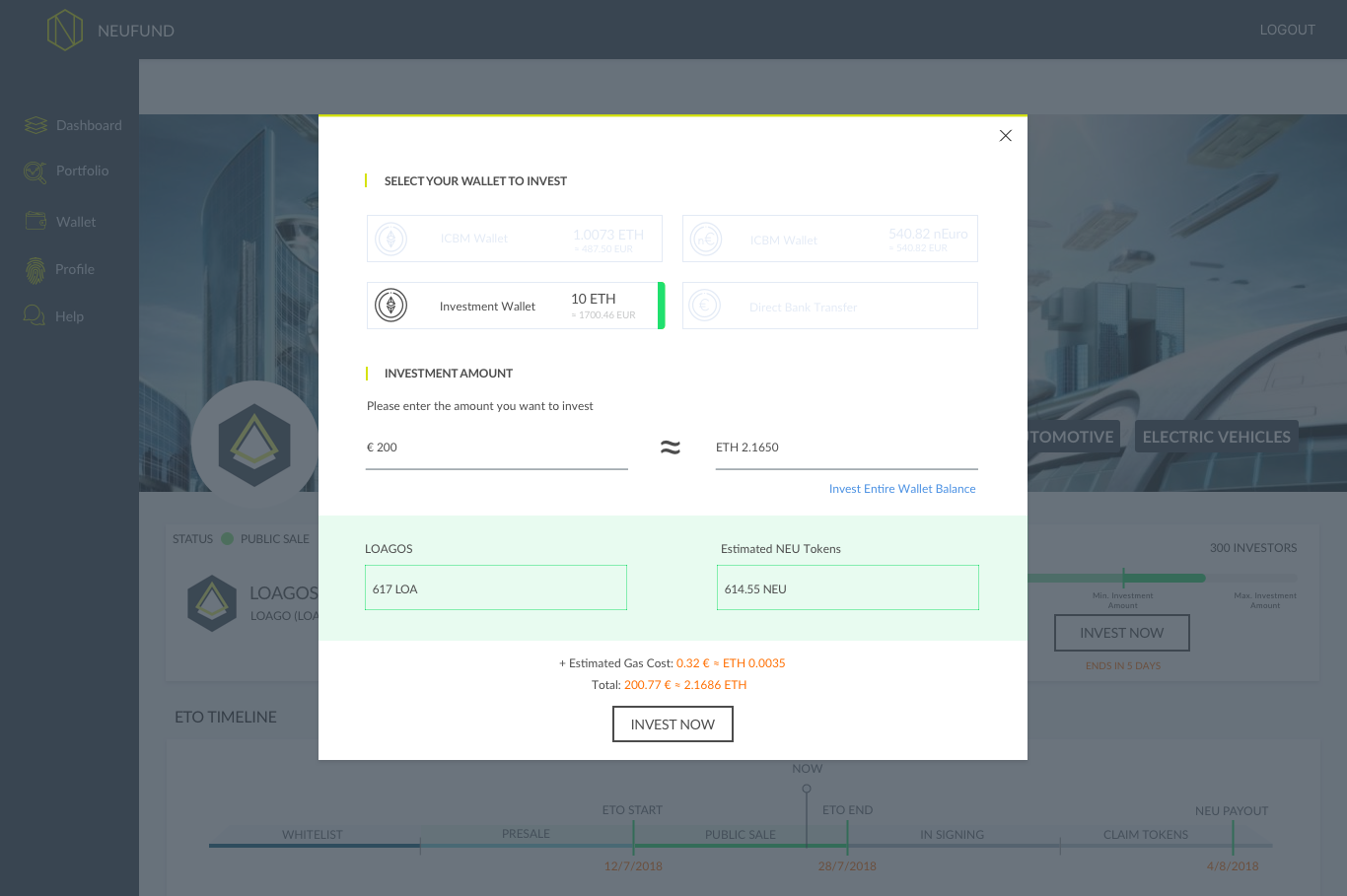Click the nEuro icon of ICBM Wallet
Screen dimensions: 1347x896
706,239
